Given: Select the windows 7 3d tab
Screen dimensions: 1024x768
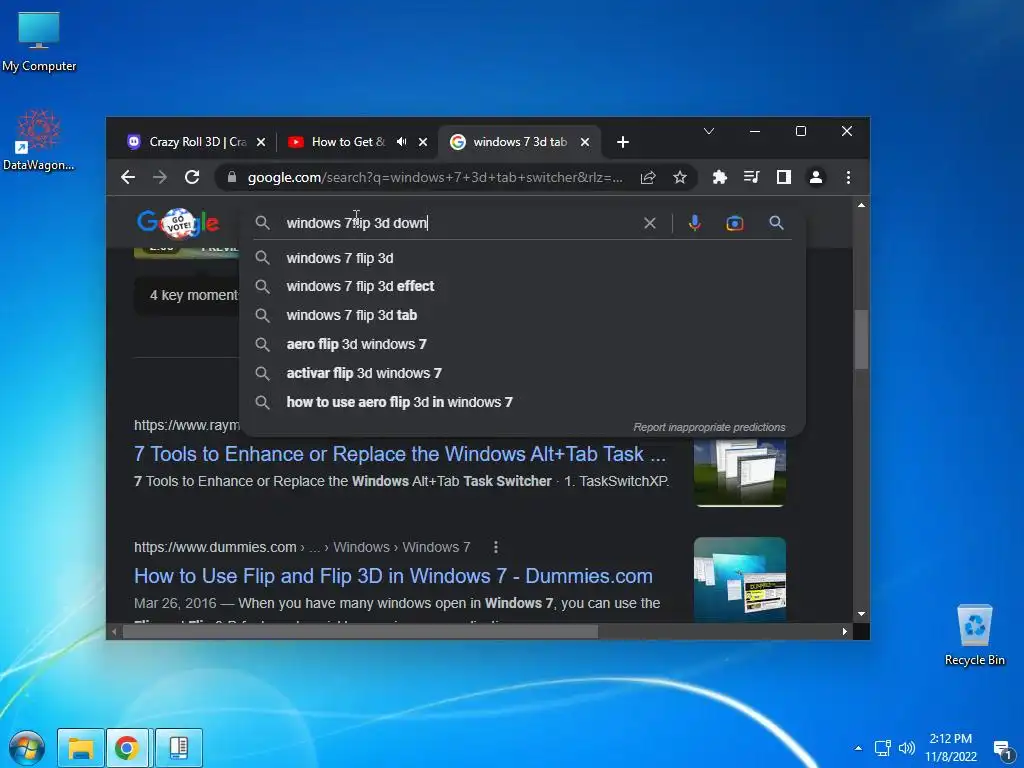Looking at the screenshot, I should pos(520,142).
